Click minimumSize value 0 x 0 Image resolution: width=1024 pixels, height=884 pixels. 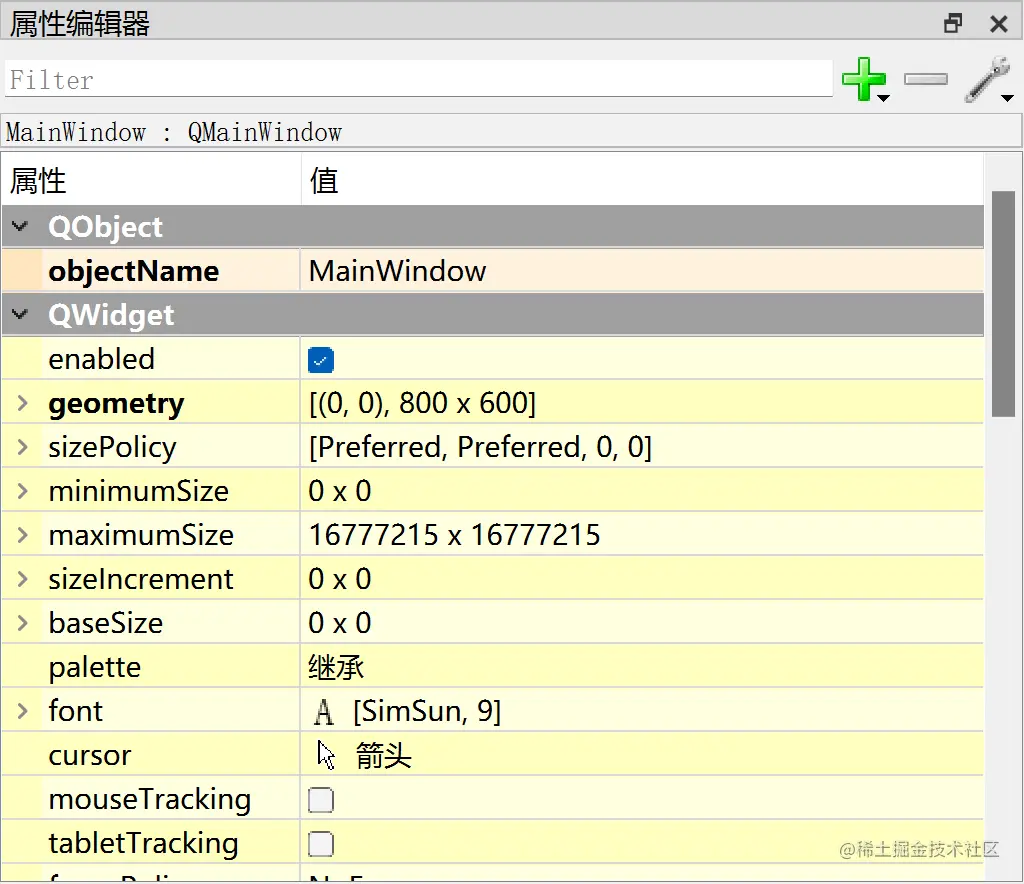340,491
